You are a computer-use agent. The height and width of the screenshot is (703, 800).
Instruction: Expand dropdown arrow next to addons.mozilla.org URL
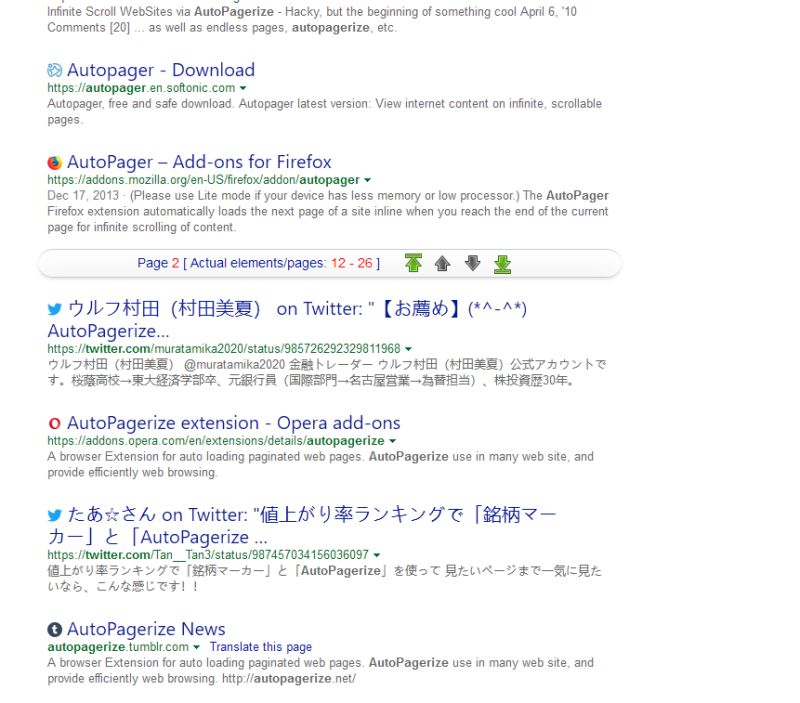pos(367,180)
